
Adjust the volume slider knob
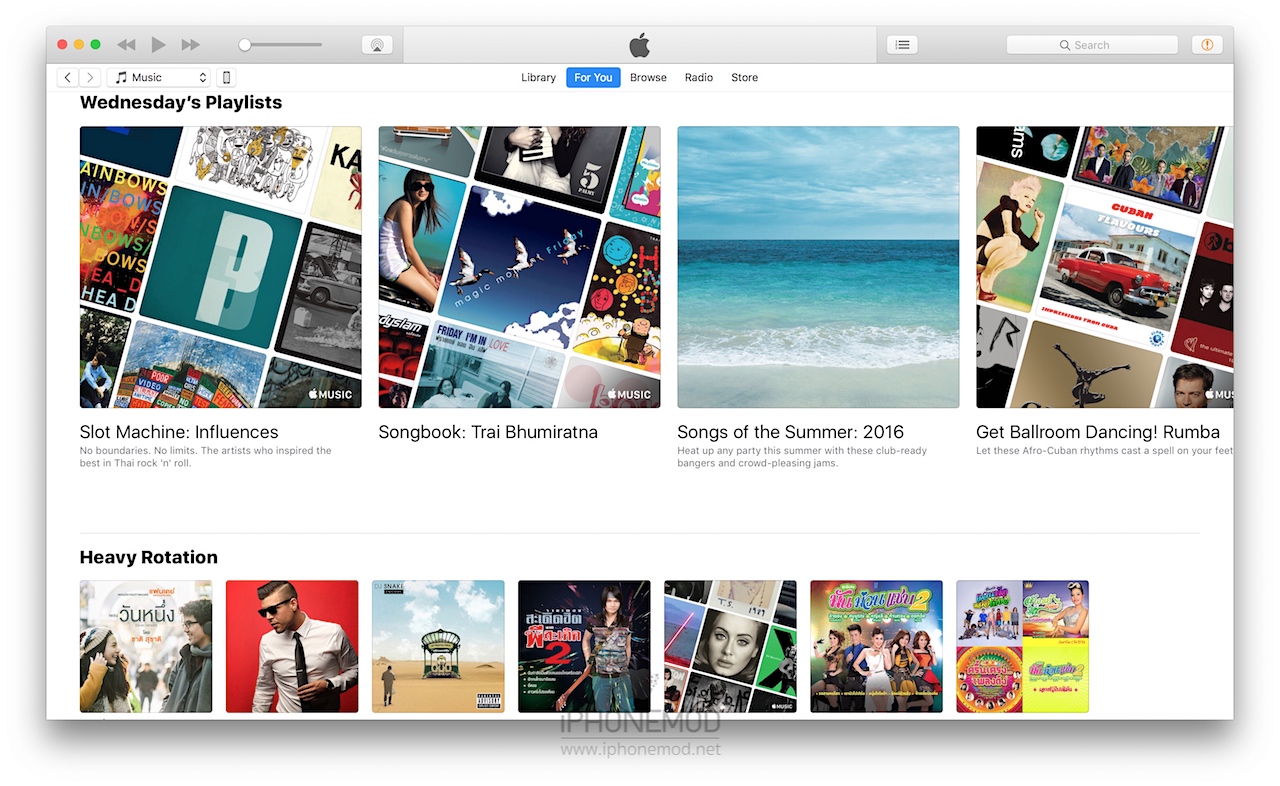[245, 45]
